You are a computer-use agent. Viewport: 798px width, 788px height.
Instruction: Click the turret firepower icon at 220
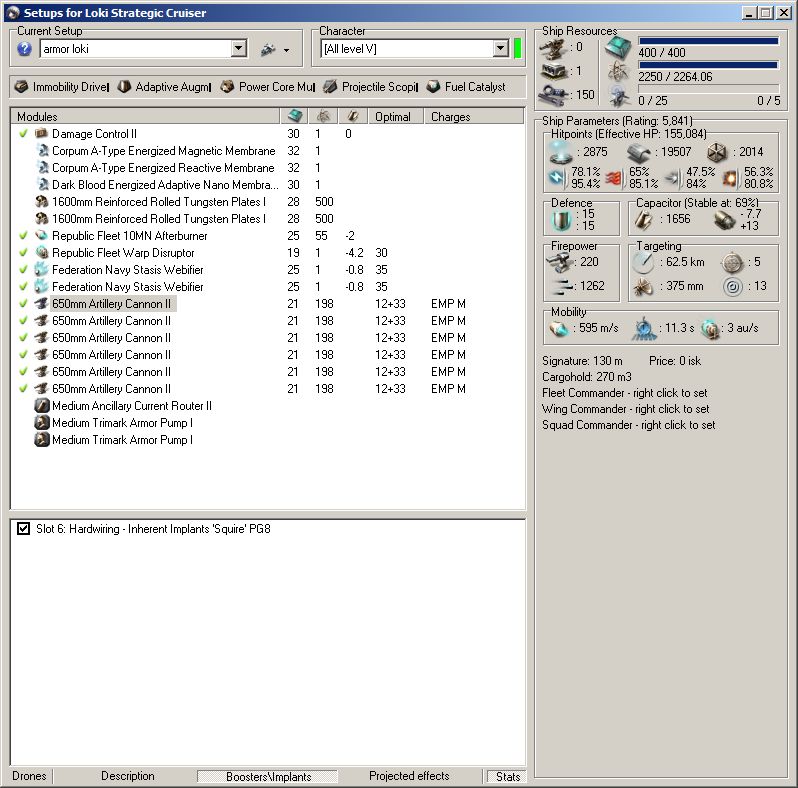coord(560,262)
